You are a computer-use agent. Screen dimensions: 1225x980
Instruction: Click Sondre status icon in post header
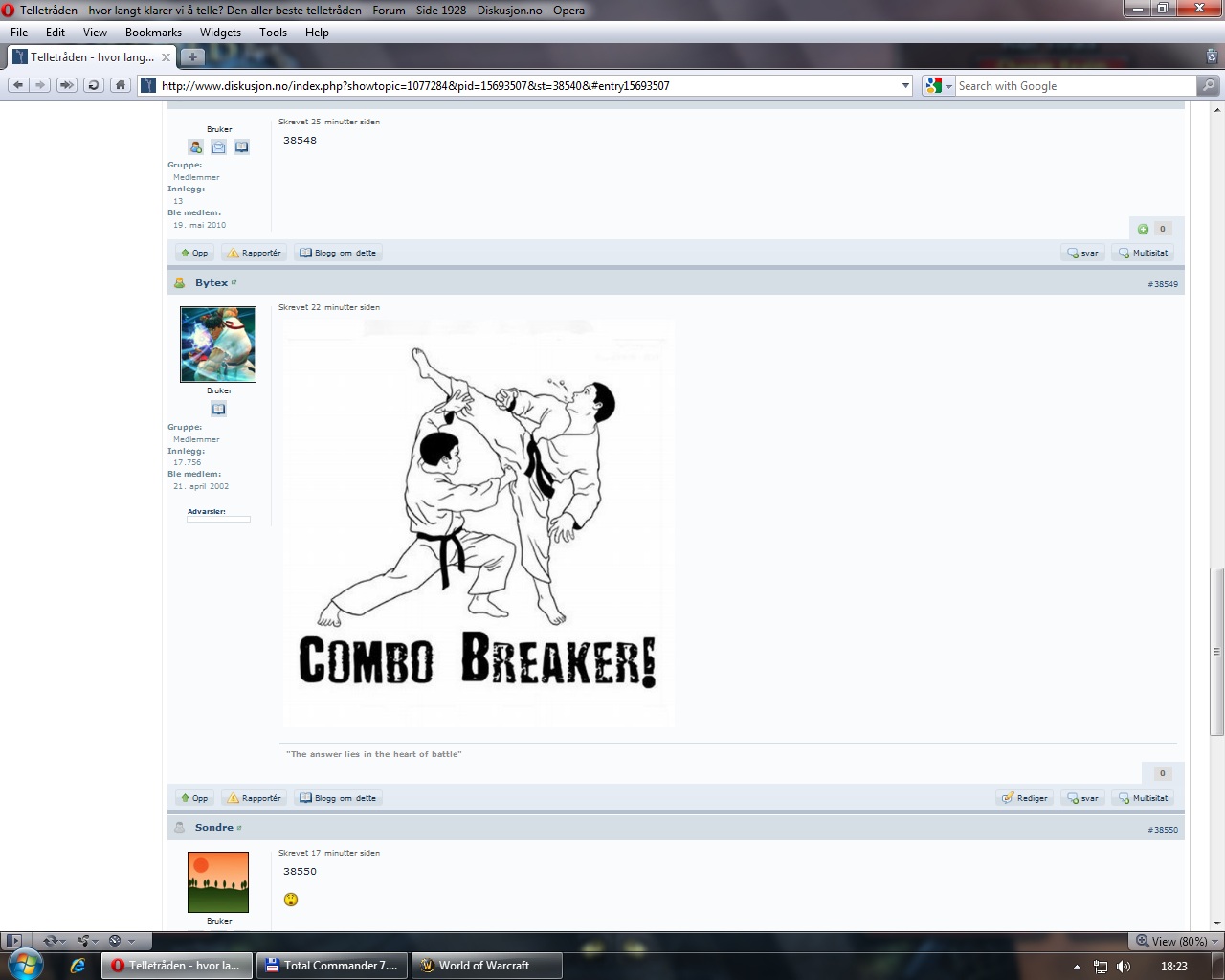(x=179, y=827)
